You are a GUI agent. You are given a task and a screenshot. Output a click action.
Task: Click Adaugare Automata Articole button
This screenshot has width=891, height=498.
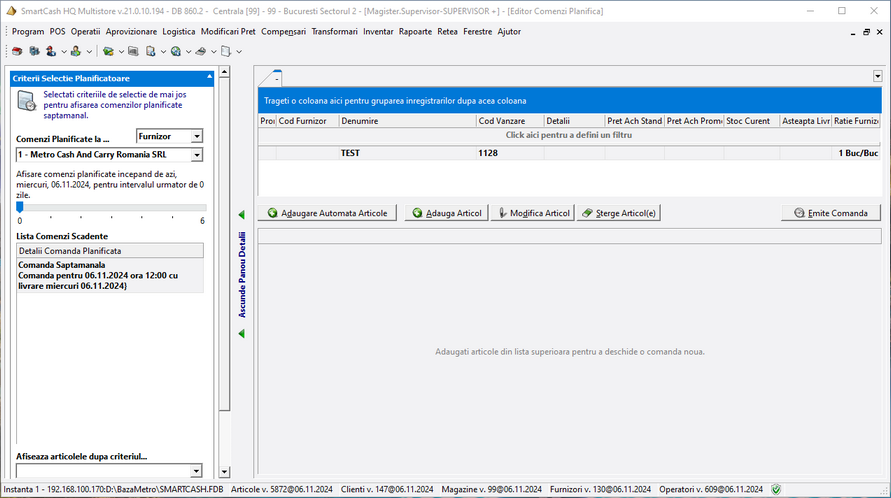[x=327, y=213]
